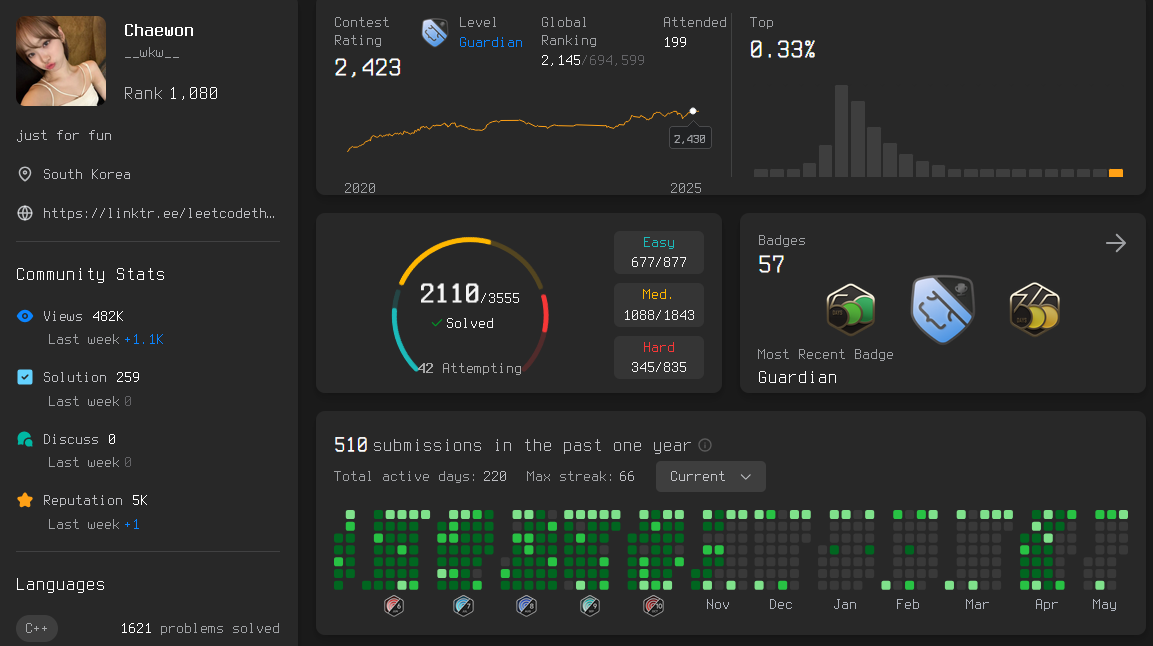The image size is (1153, 646).
Task: Click the Feb month label on heatmap
Action: 907,604
